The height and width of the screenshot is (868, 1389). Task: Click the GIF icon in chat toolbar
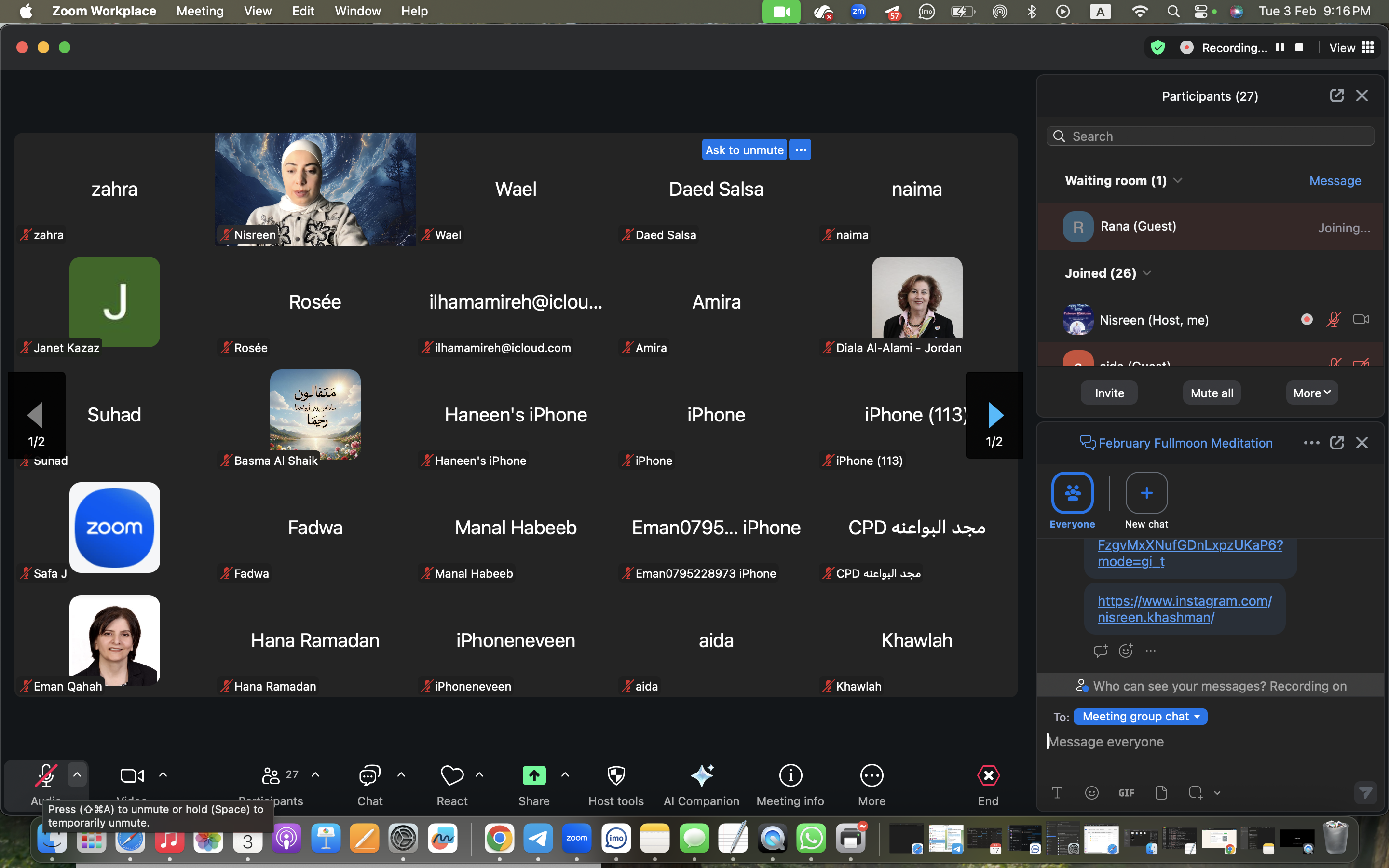pos(1126,793)
